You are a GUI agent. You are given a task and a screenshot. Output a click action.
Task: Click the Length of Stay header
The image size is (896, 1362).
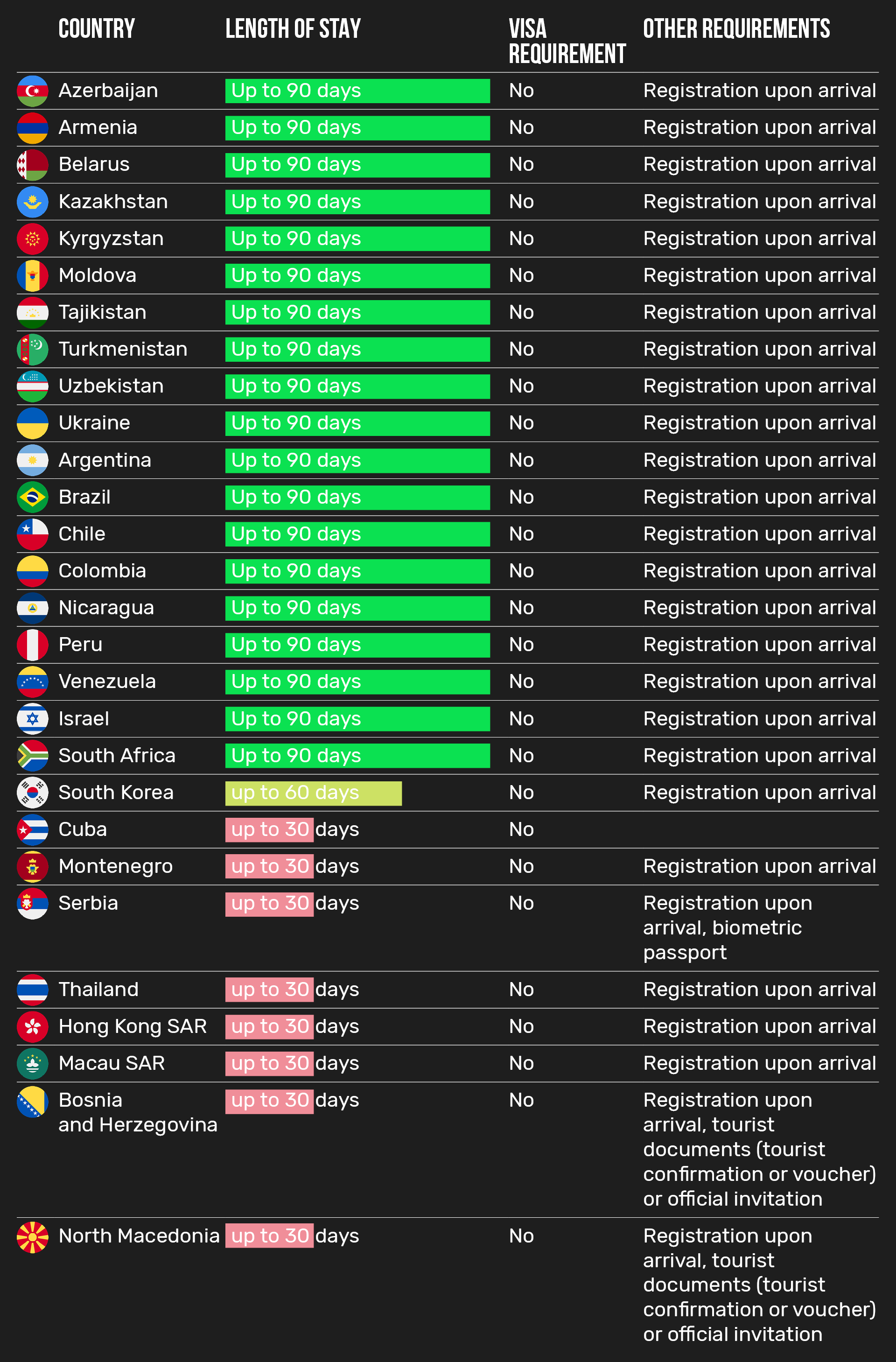pyautogui.click(x=293, y=28)
